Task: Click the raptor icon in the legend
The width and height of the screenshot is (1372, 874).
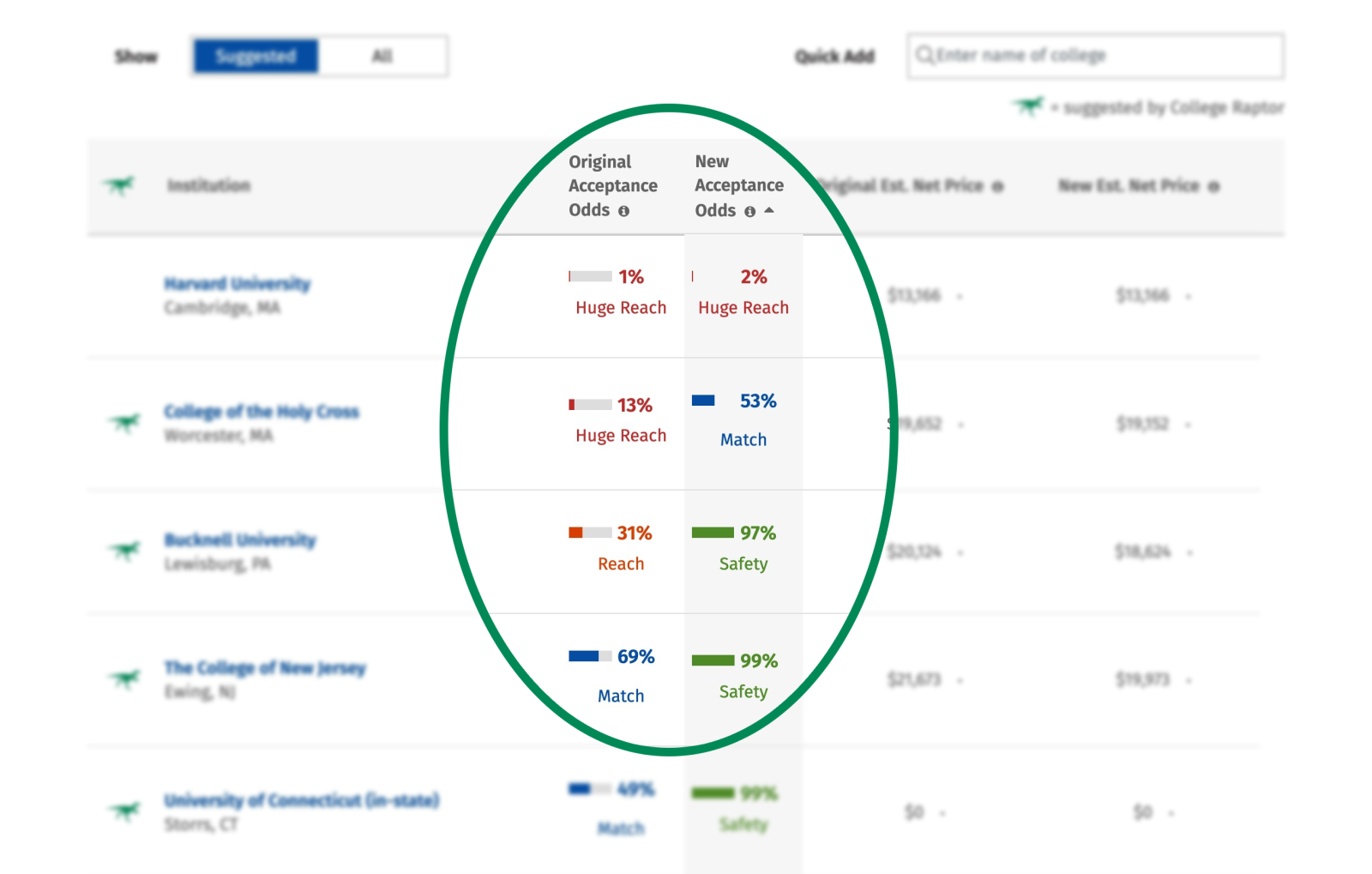Action: tap(1028, 106)
